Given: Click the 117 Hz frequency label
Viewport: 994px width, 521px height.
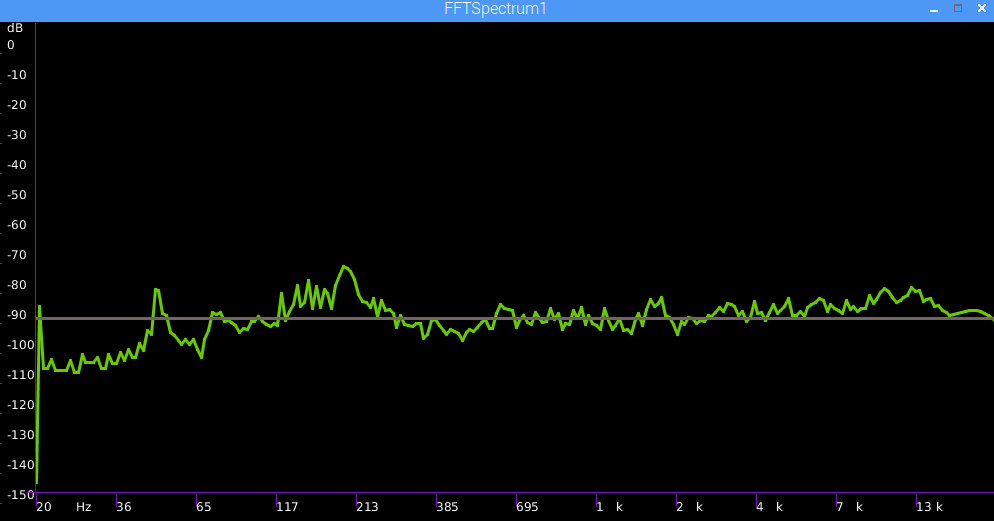Looking at the screenshot, I should [287, 507].
